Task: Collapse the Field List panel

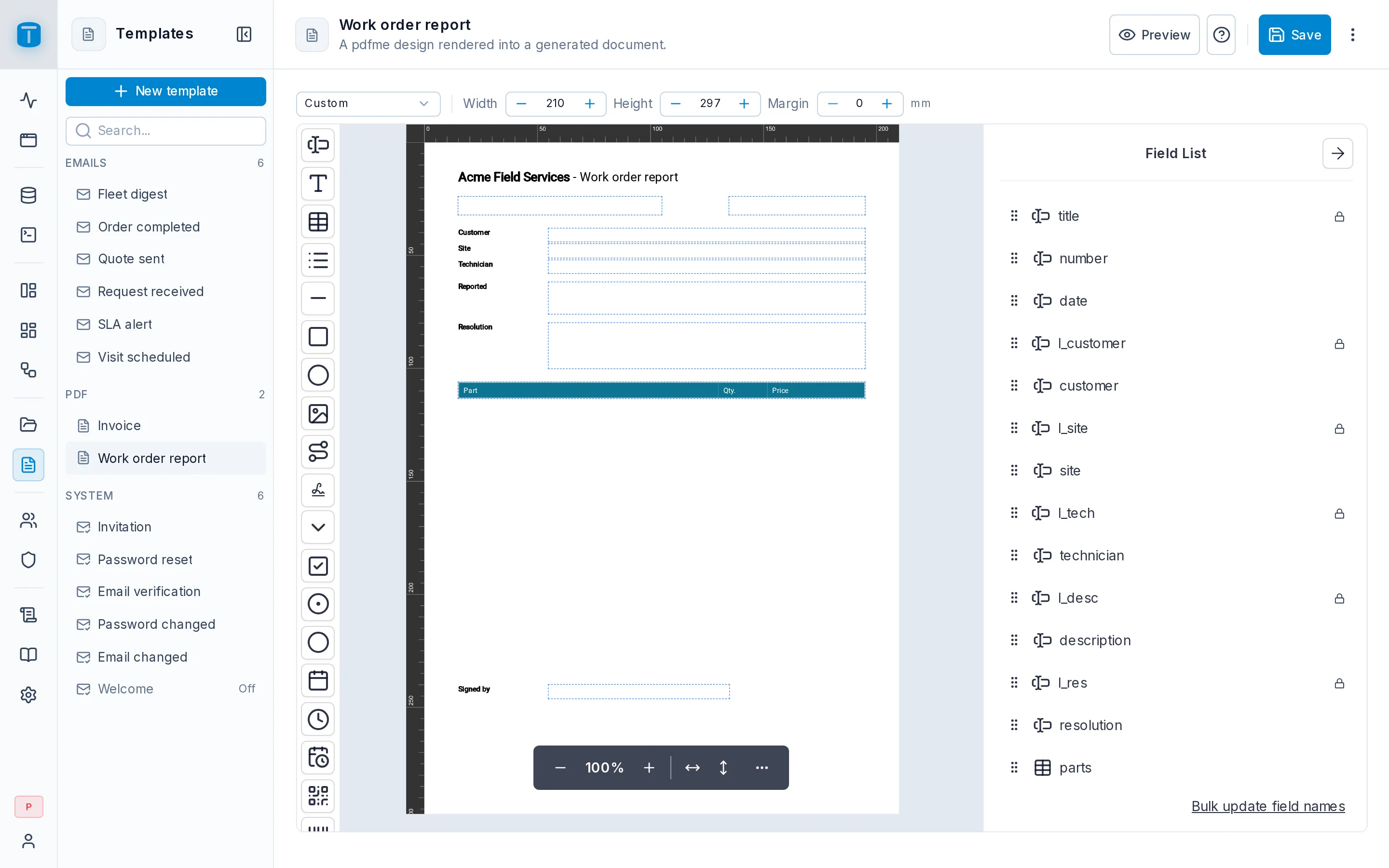Action: pos(1337,153)
